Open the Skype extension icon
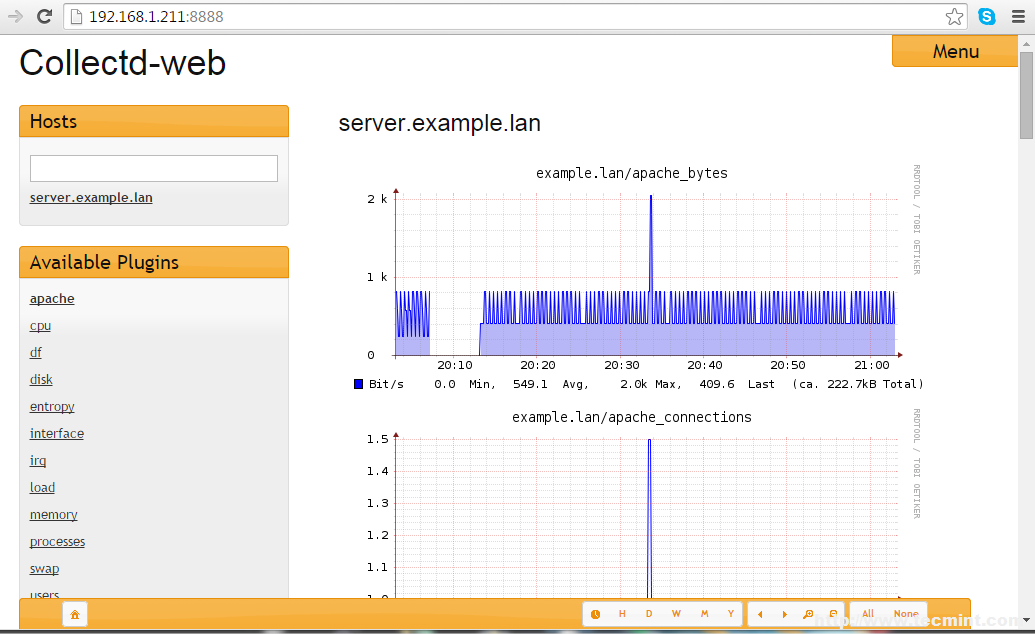The image size is (1035, 634). tap(987, 16)
